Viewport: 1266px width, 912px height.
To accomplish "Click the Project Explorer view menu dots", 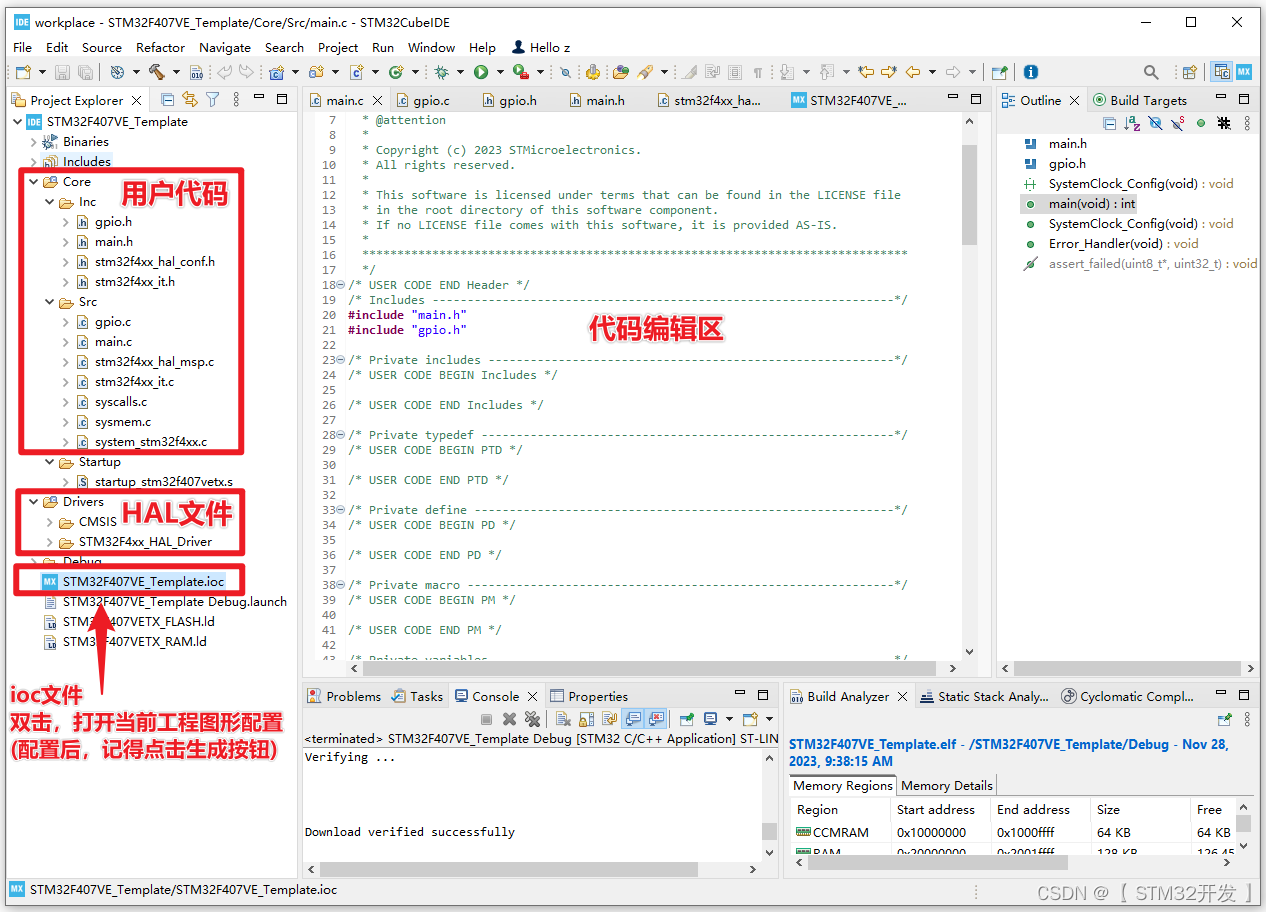I will coord(236,99).
